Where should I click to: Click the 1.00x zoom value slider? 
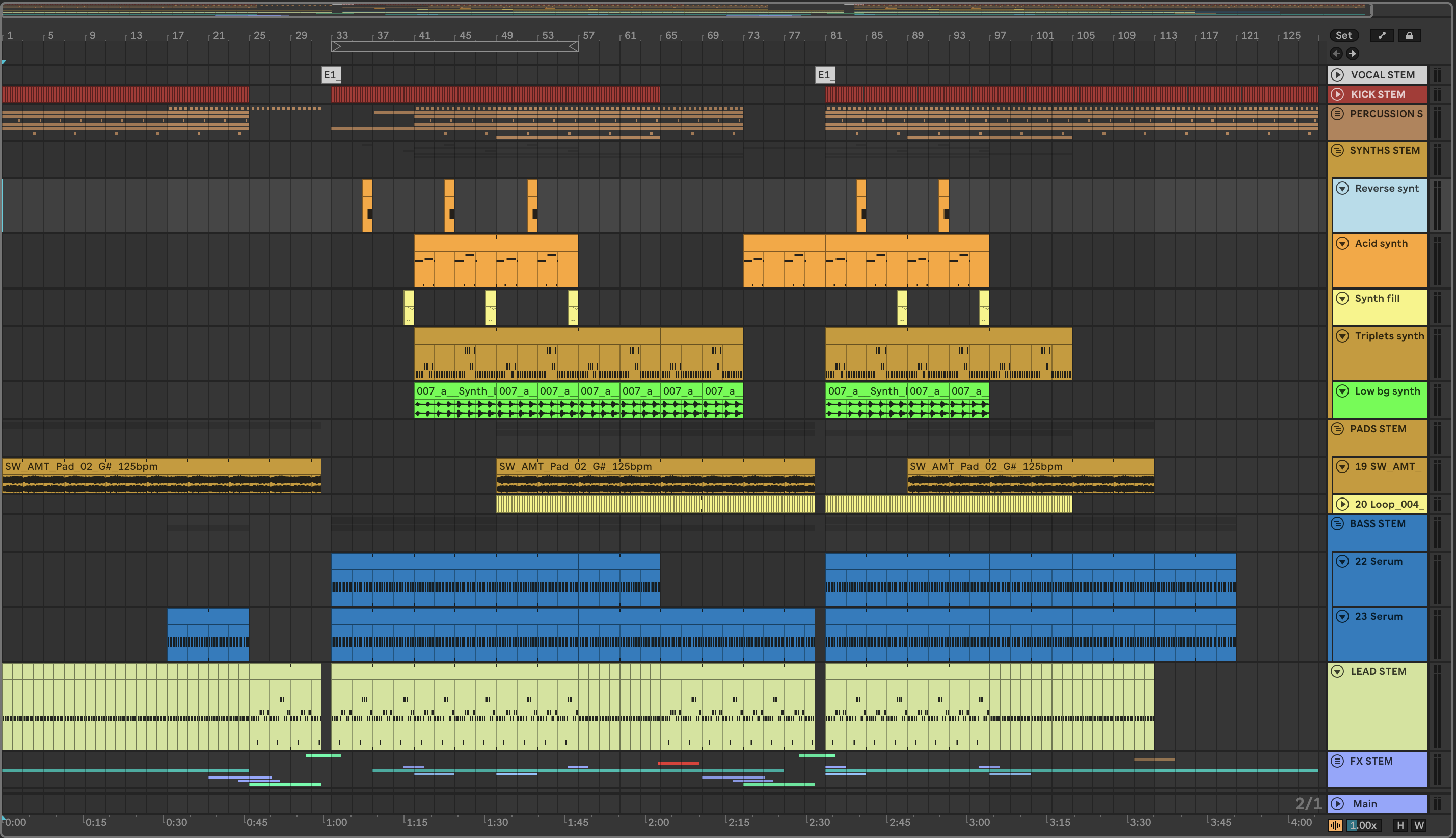1363,825
